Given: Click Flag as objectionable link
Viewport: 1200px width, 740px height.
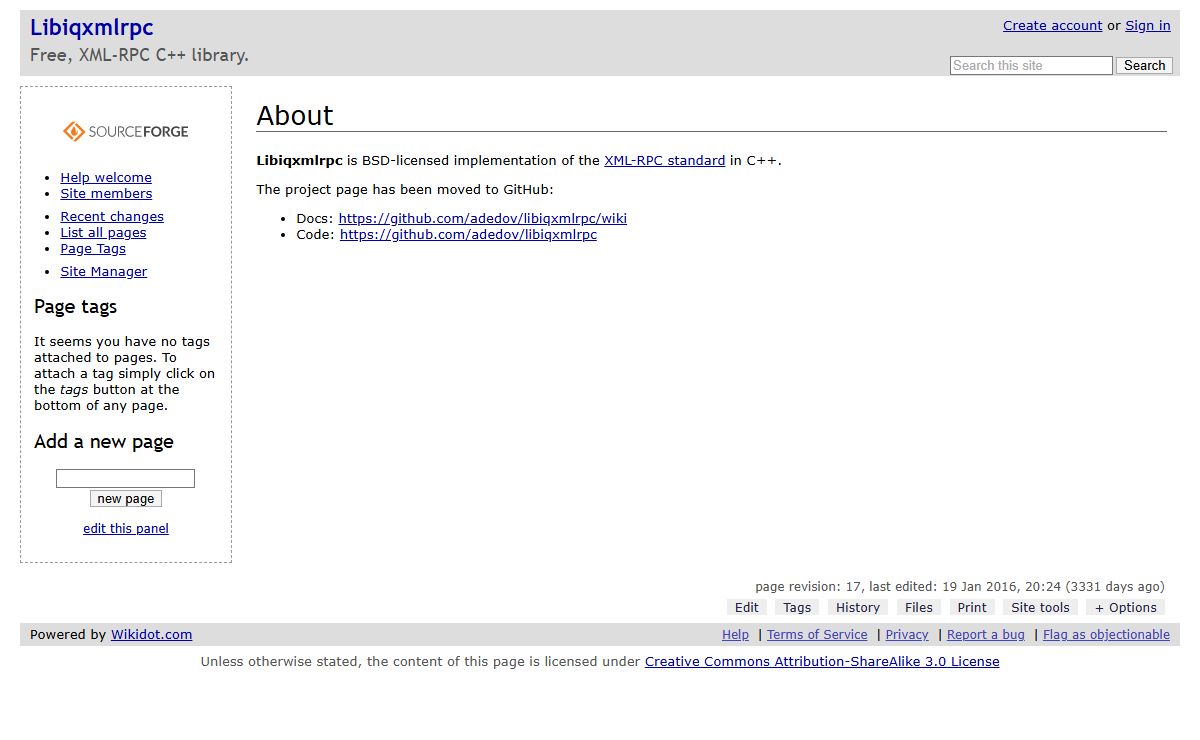Looking at the screenshot, I should tap(1106, 635).
